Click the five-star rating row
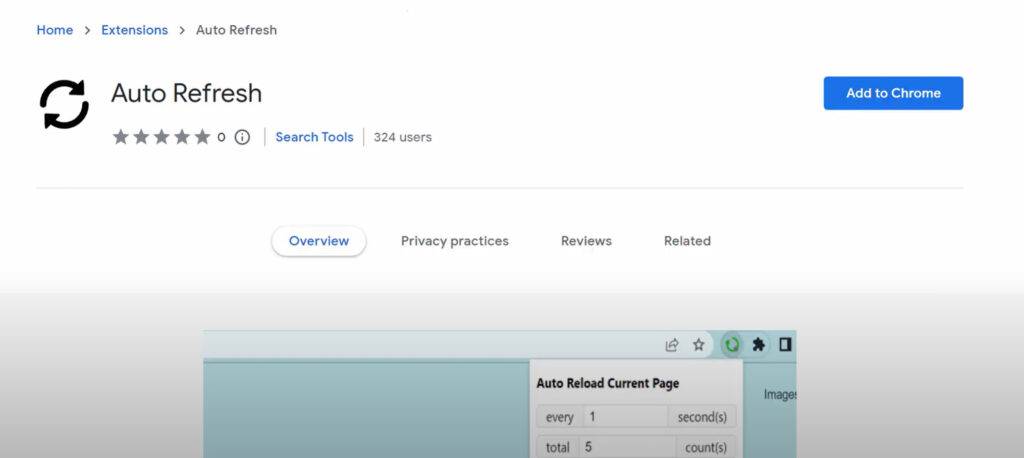Viewport: 1024px width, 458px height. pyautogui.click(x=161, y=137)
